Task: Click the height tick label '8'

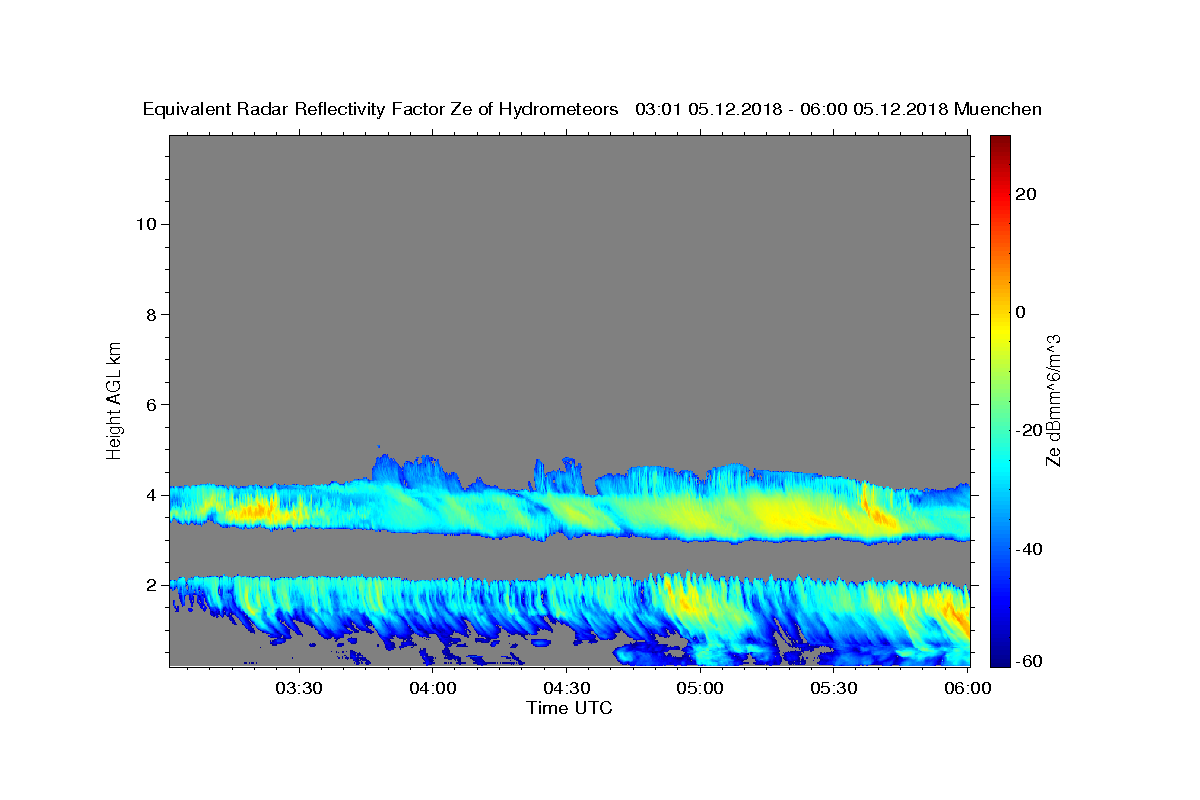Action: coord(151,314)
